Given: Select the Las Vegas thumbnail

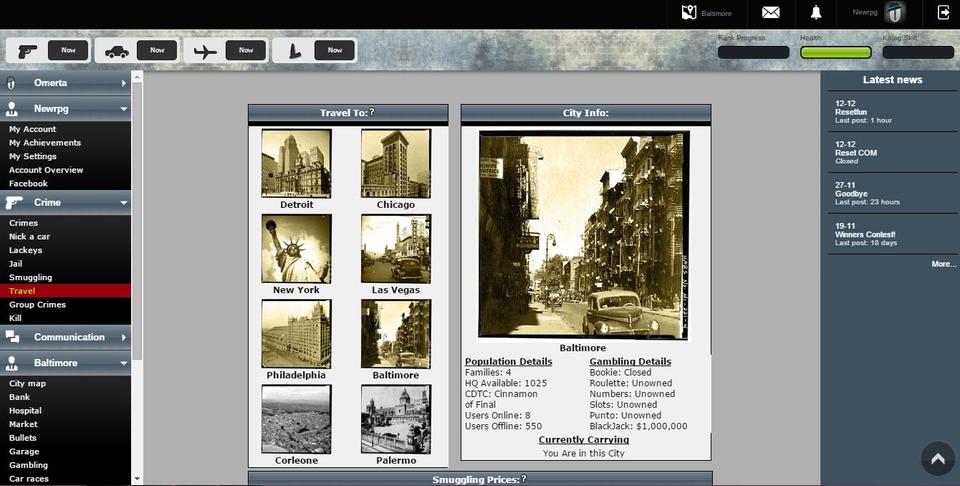Looking at the screenshot, I should click(396, 248).
